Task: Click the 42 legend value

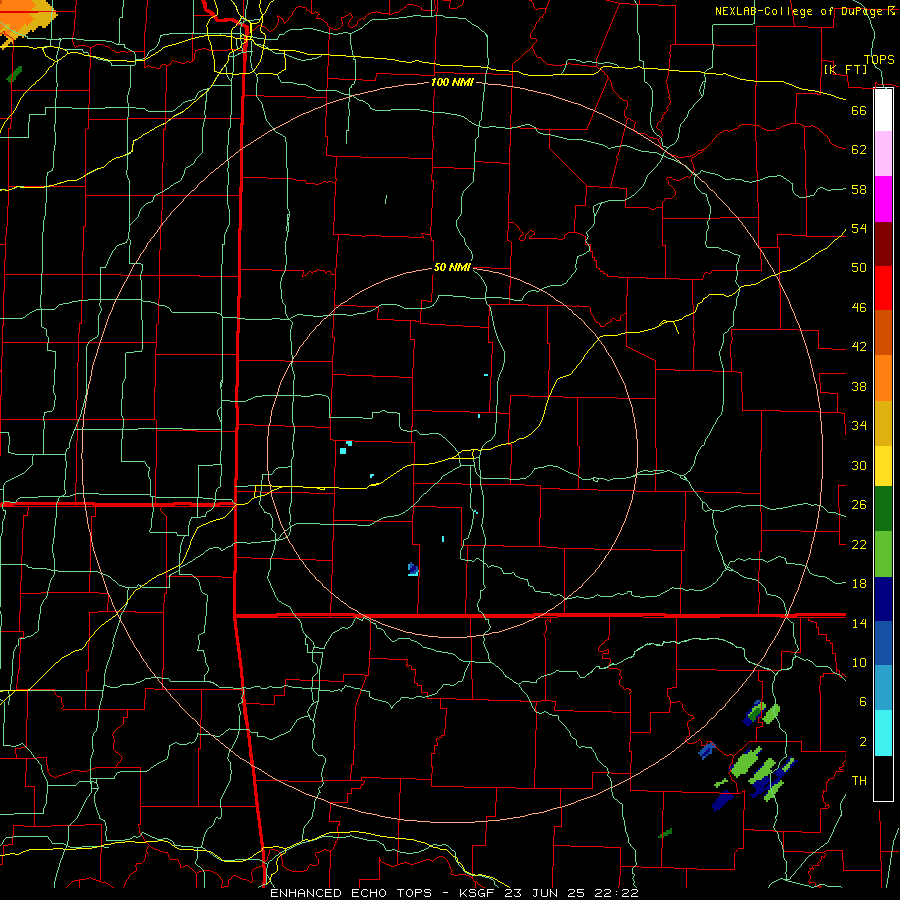Action: [859, 346]
